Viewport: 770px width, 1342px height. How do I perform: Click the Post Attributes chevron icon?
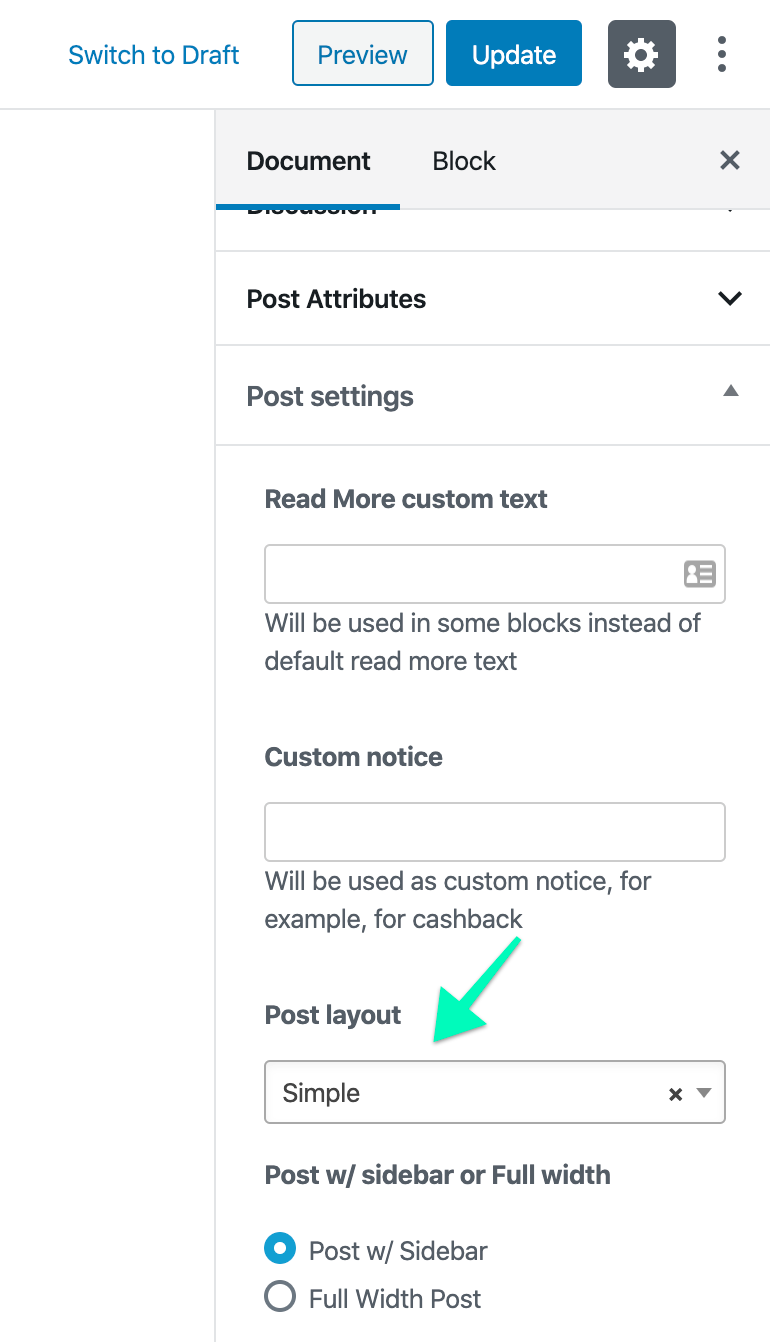coord(731,298)
